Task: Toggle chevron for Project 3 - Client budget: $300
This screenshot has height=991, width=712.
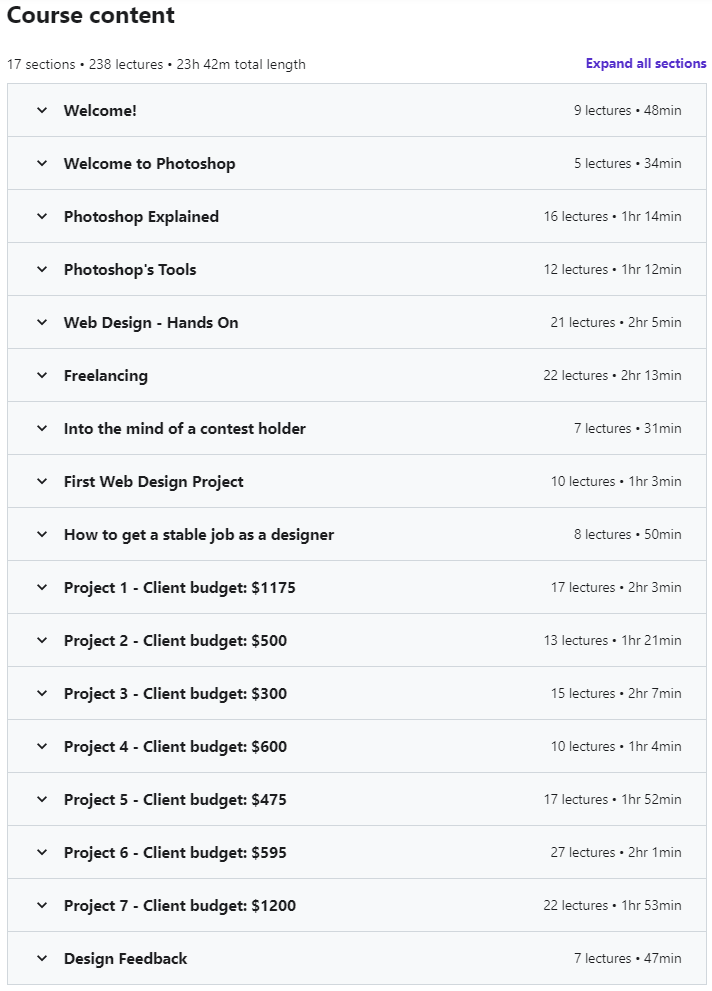Action: 42,694
